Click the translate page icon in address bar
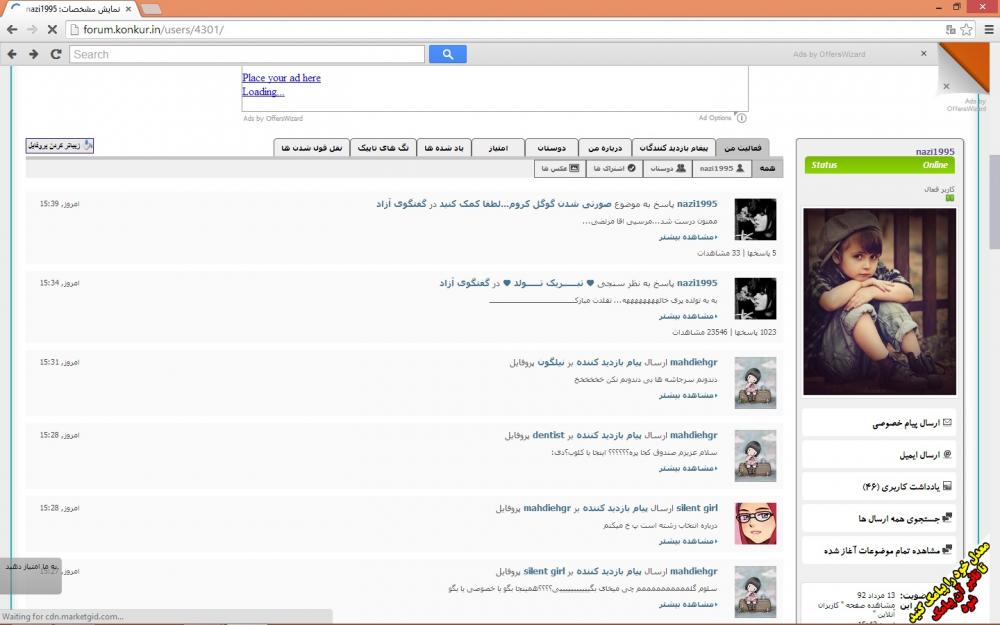Viewport: 1000px width, 625px height. [x=950, y=29]
